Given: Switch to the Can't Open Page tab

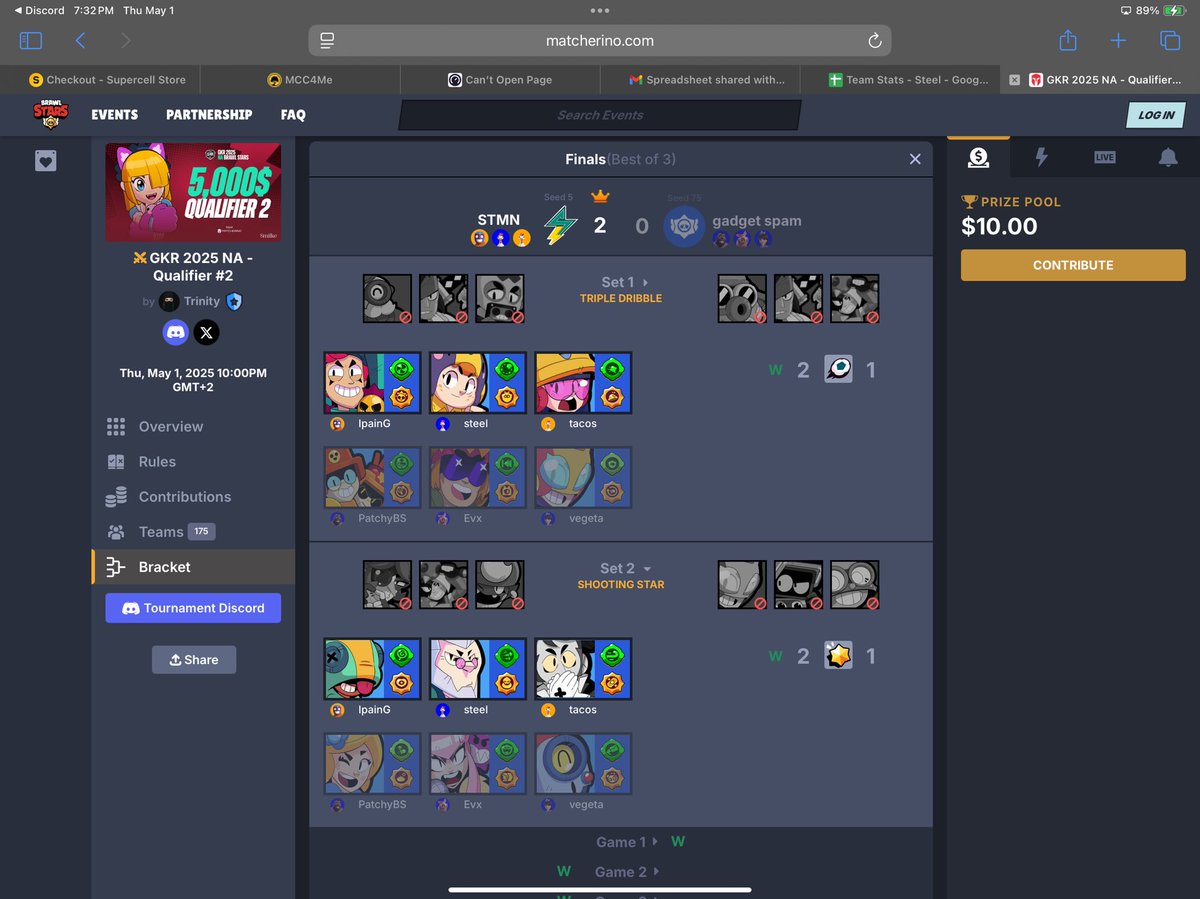Looking at the screenshot, I should click(x=500, y=80).
